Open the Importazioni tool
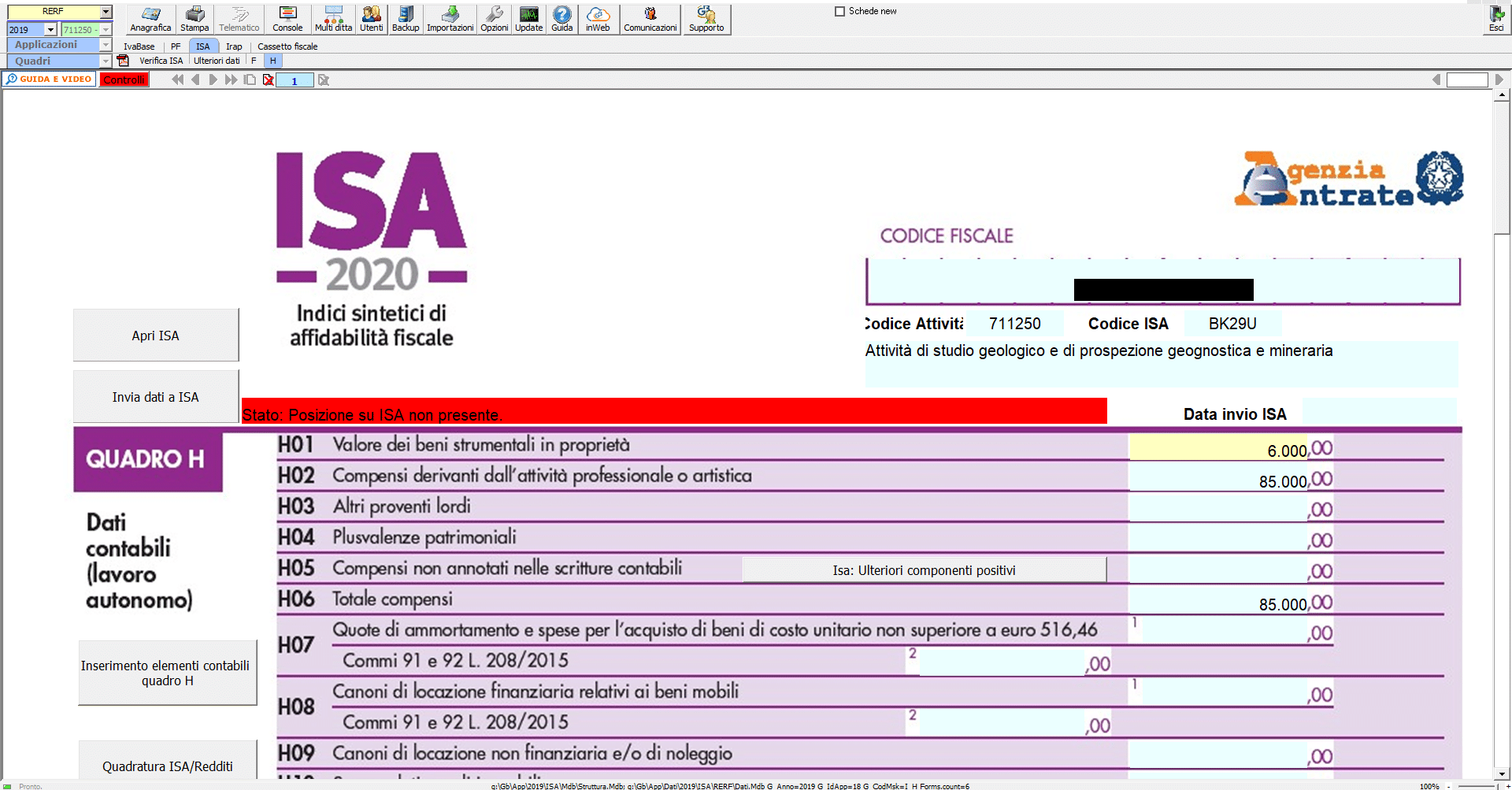The height and width of the screenshot is (790, 1512). pos(450,19)
